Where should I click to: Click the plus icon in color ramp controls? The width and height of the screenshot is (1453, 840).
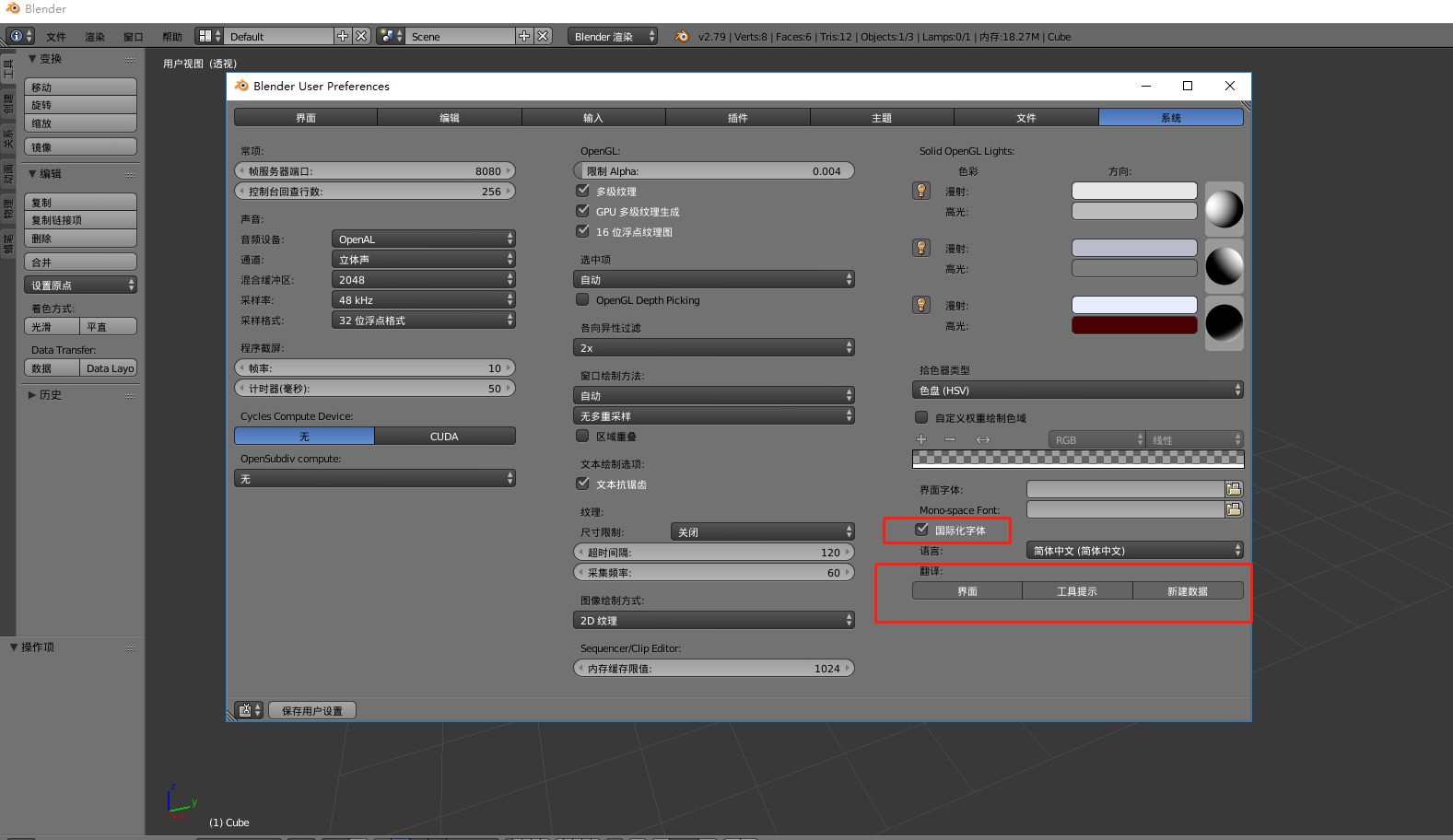coord(920,439)
